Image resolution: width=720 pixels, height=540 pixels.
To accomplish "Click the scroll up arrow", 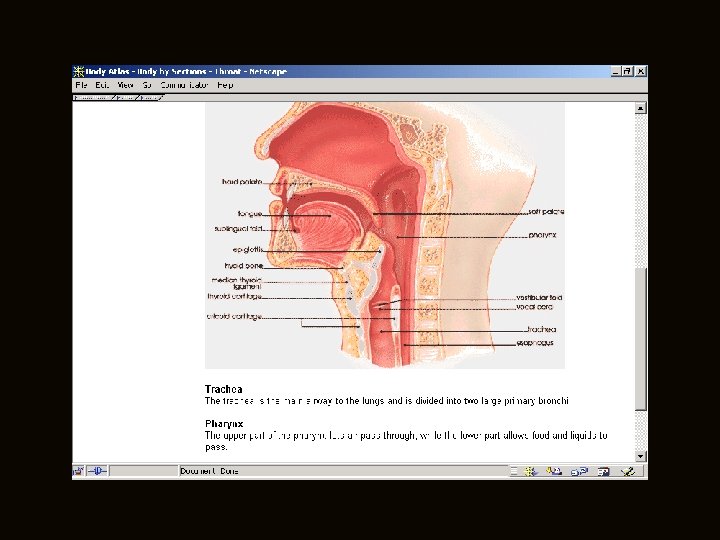I will 641,108.
